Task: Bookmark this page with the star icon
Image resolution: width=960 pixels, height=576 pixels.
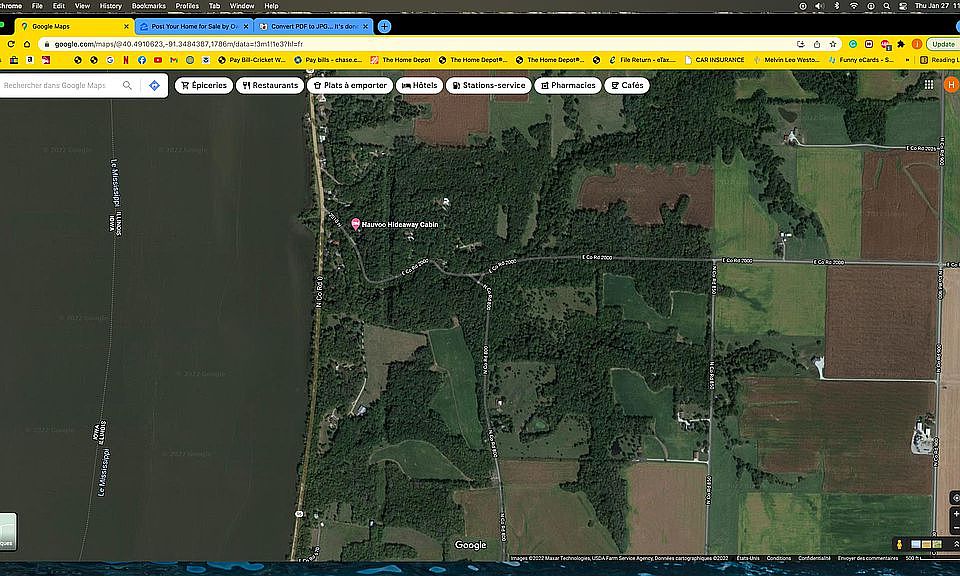Action: tap(833, 44)
